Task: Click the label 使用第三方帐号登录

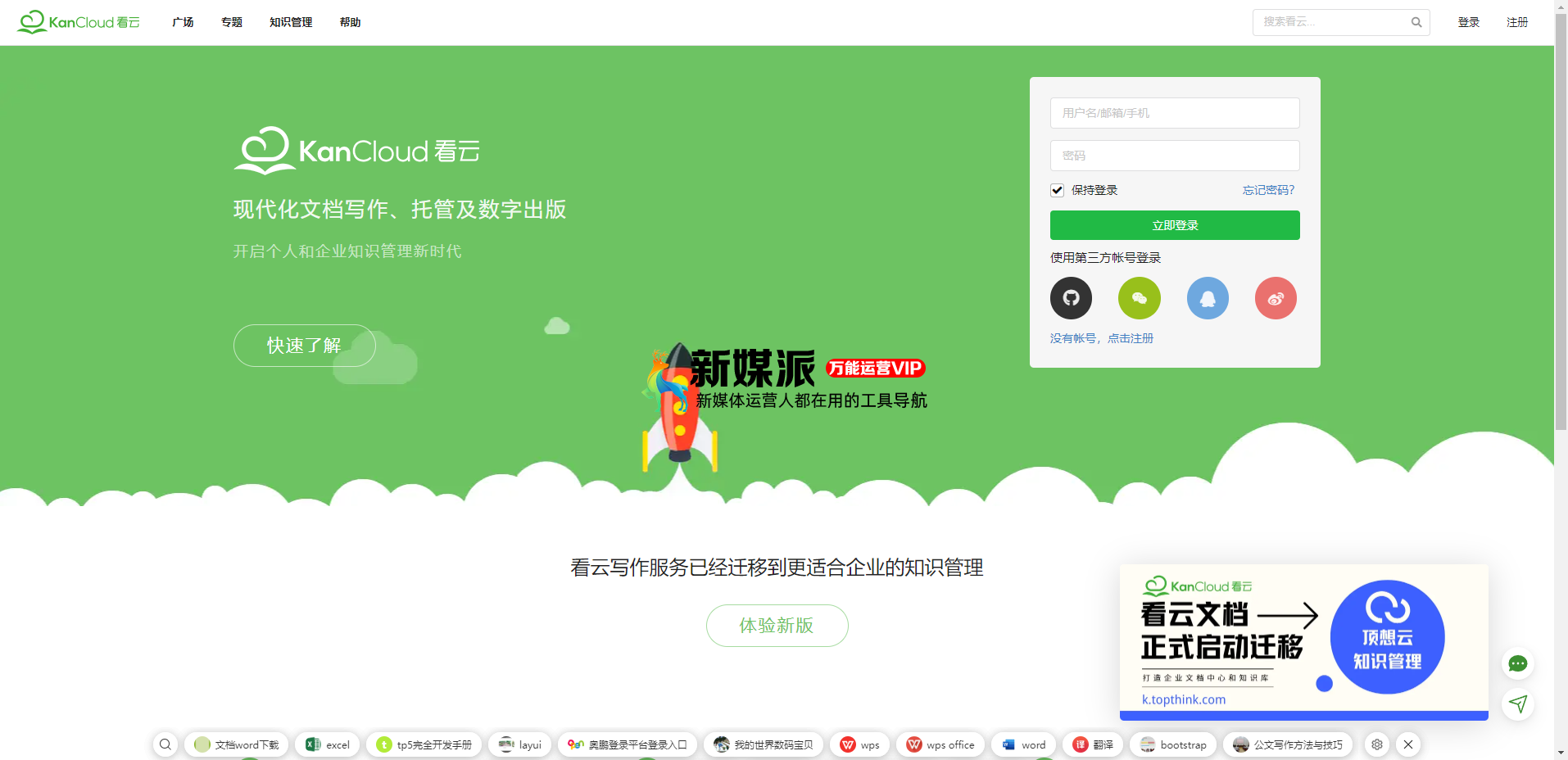Action: point(1105,258)
